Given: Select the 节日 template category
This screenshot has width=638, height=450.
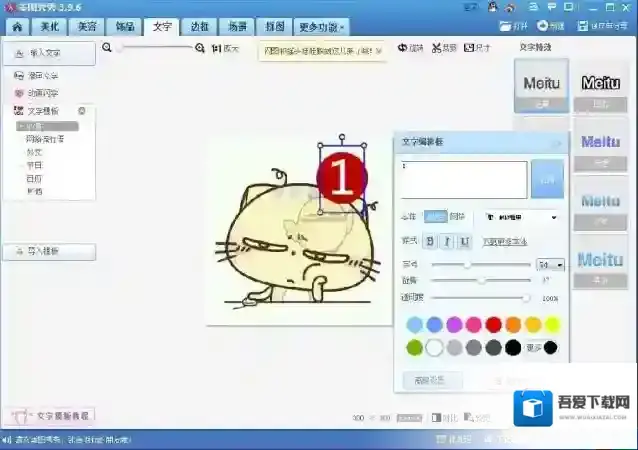Looking at the screenshot, I should [x=34, y=165].
